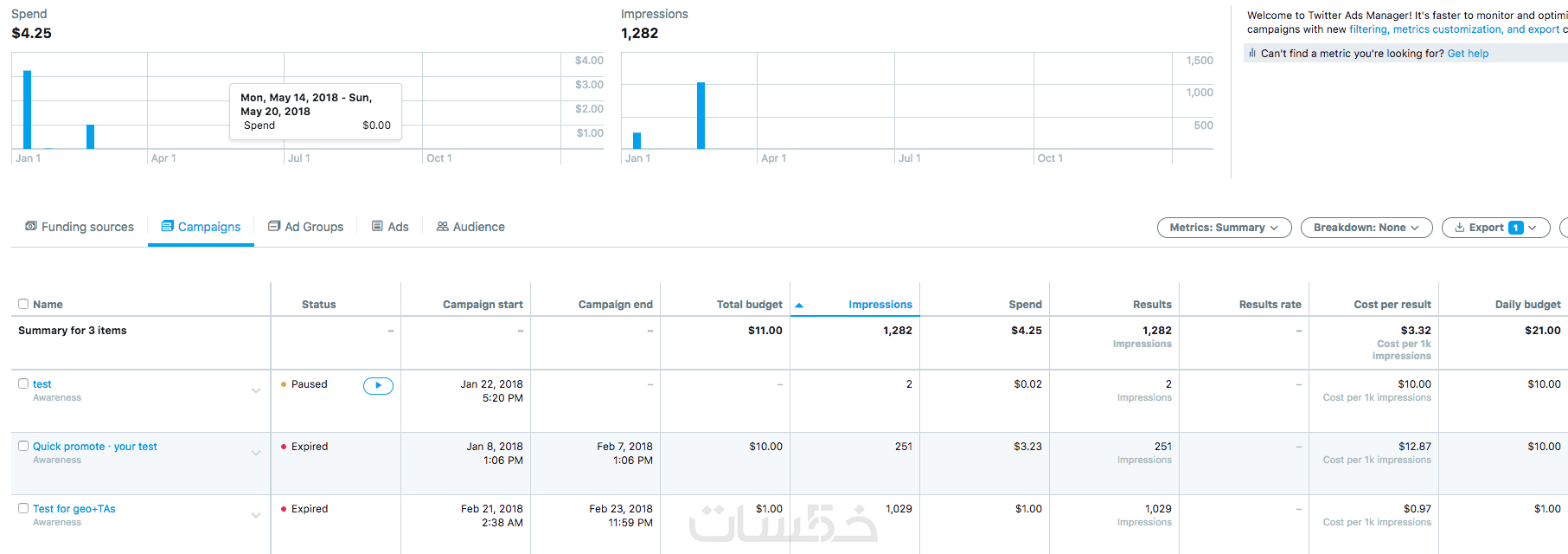Open the Ads tab
1568x554 pixels.
(x=390, y=227)
